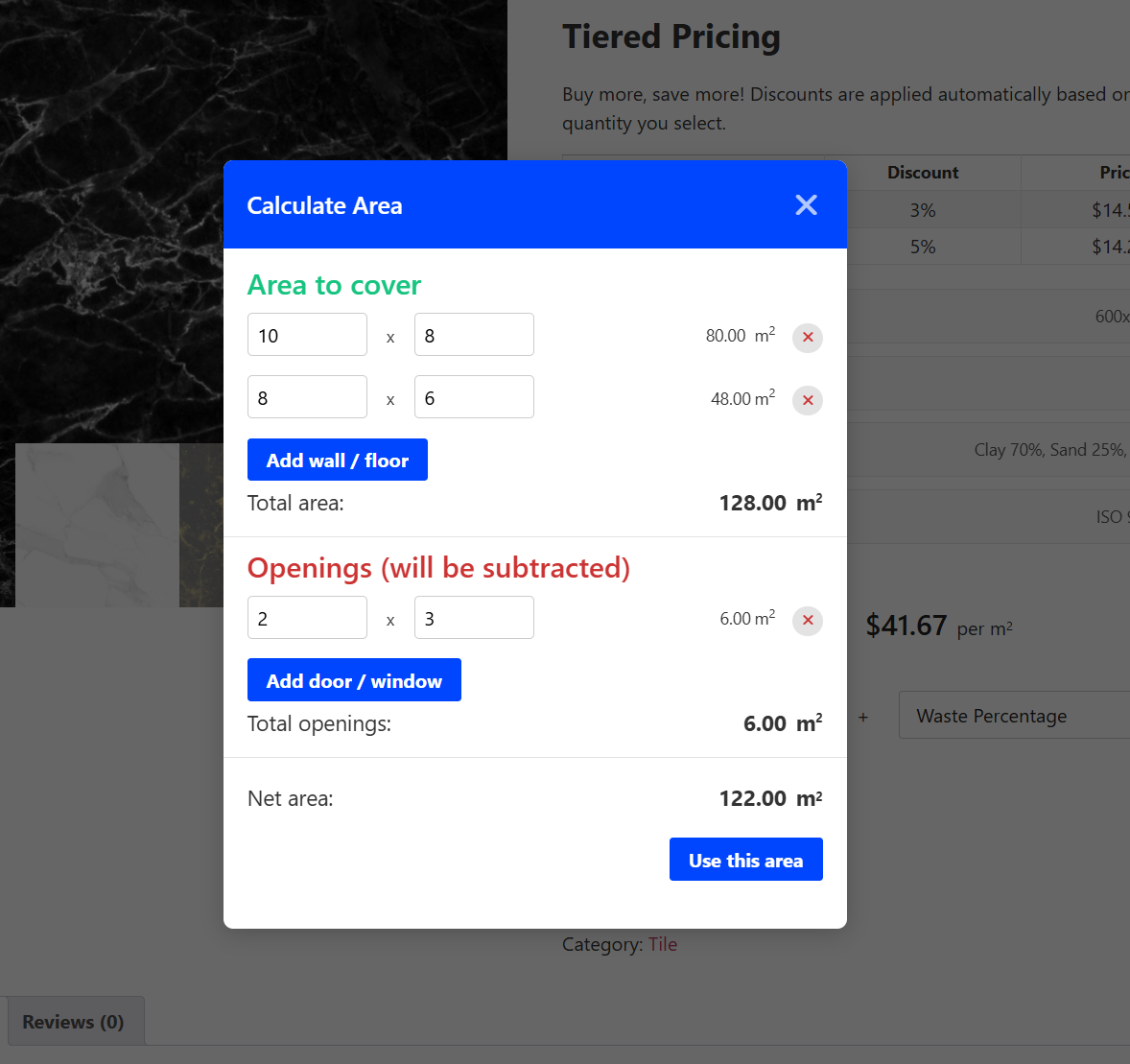1130x1064 pixels.
Task: Edit the opening field showing 2
Action: coord(307,618)
